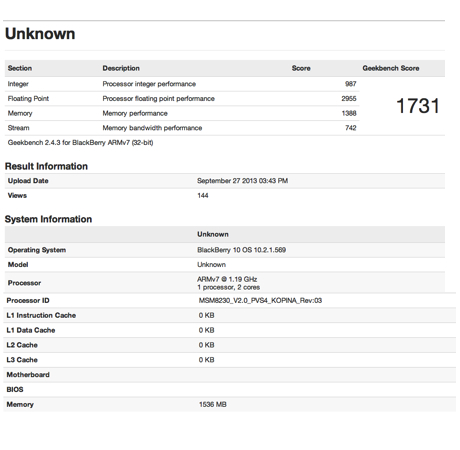This screenshot has height=450, width=460.
Task: Select the L1 Instruction Cache '0 KB' value
Action: click(206, 315)
